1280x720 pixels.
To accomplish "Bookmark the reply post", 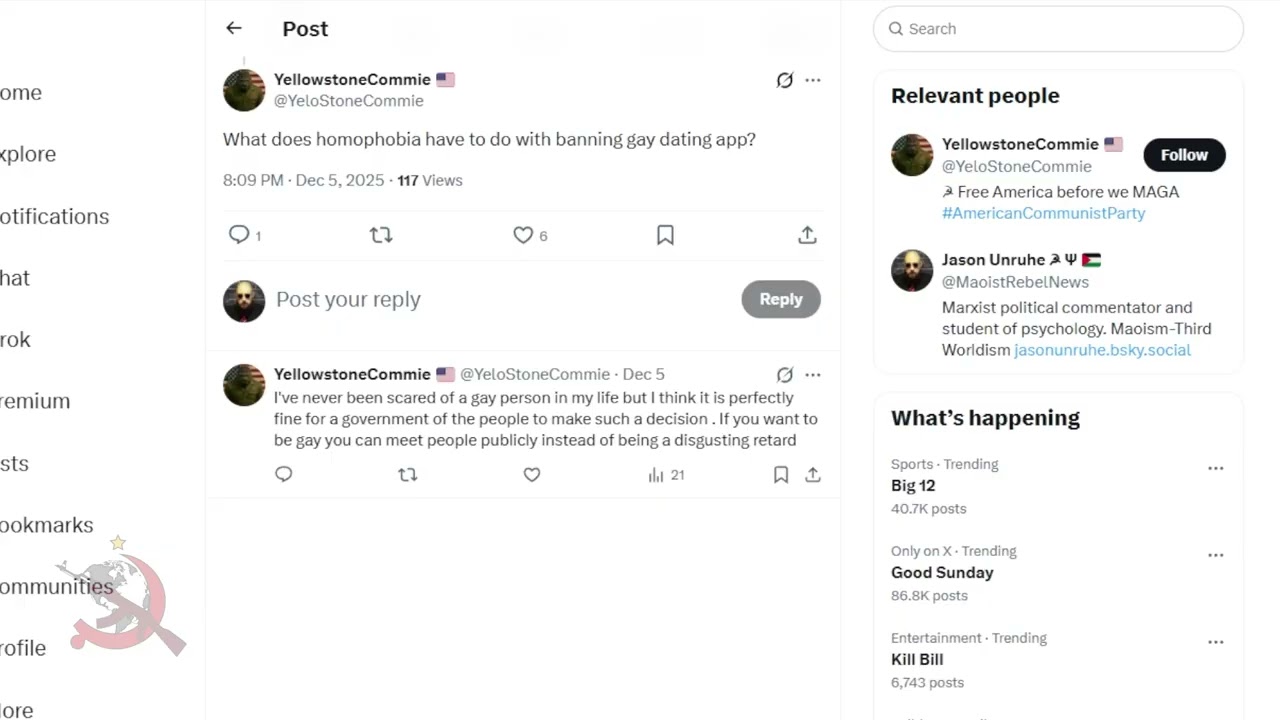I will (x=781, y=475).
